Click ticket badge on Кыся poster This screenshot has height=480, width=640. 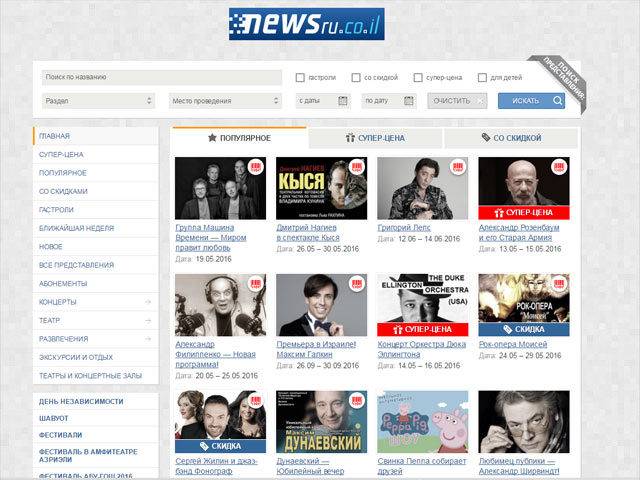tap(357, 167)
